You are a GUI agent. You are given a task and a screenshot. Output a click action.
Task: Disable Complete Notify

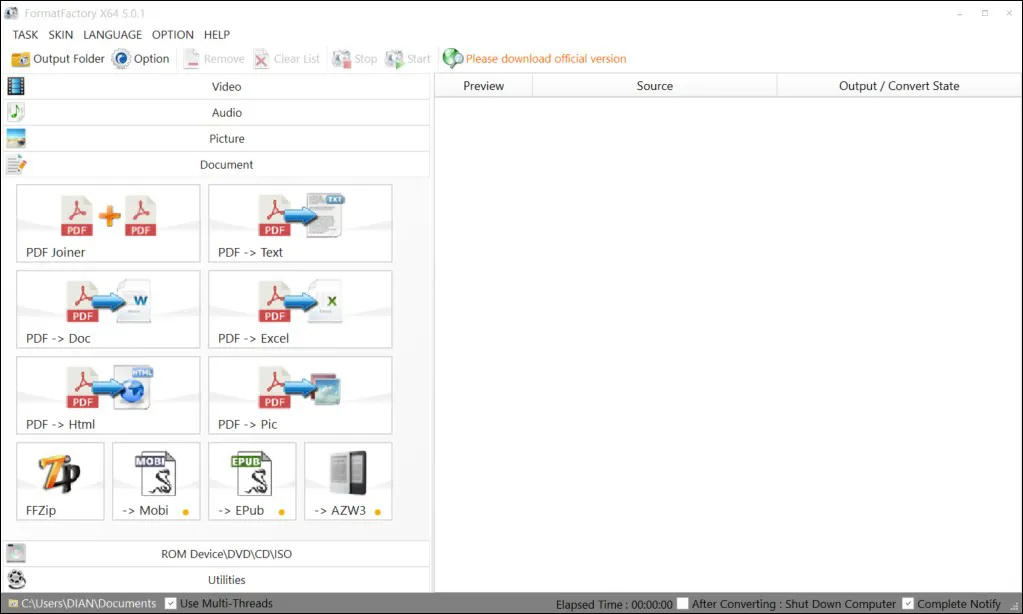click(907, 603)
